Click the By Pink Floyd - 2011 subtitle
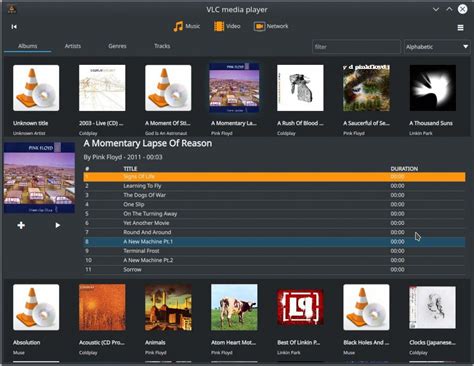This screenshot has height=366, width=474. pos(123,157)
